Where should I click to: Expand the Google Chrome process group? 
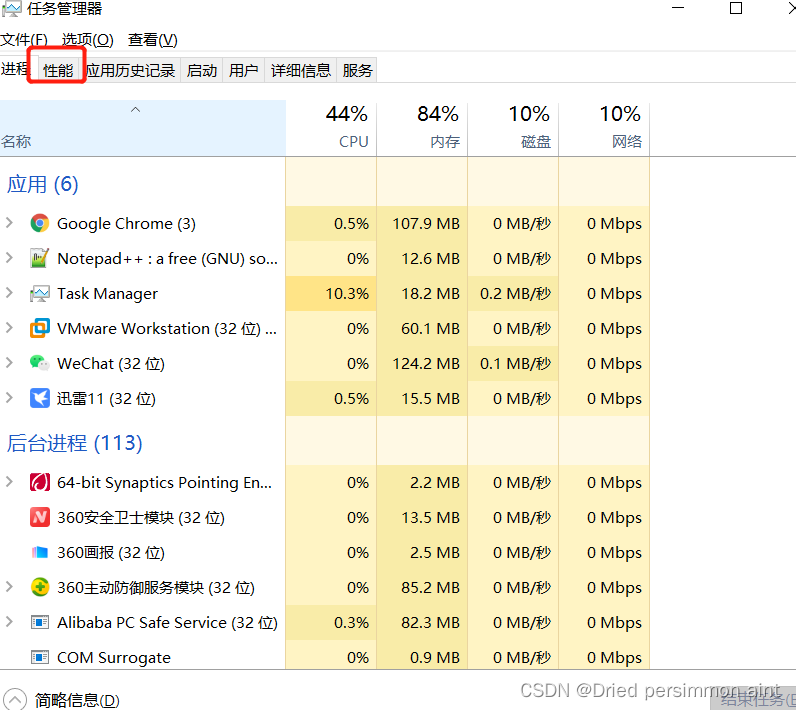[9, 223]
